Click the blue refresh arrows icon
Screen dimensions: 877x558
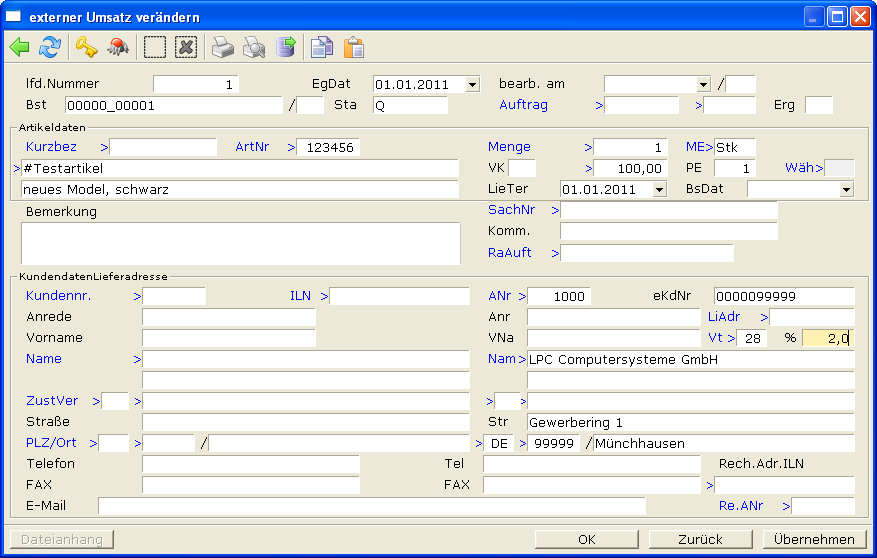pyautogui.click(x=49, y=47)
